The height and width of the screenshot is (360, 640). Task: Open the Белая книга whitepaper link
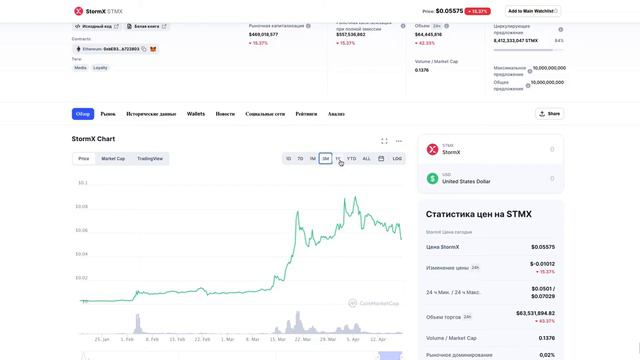point(147,26)
